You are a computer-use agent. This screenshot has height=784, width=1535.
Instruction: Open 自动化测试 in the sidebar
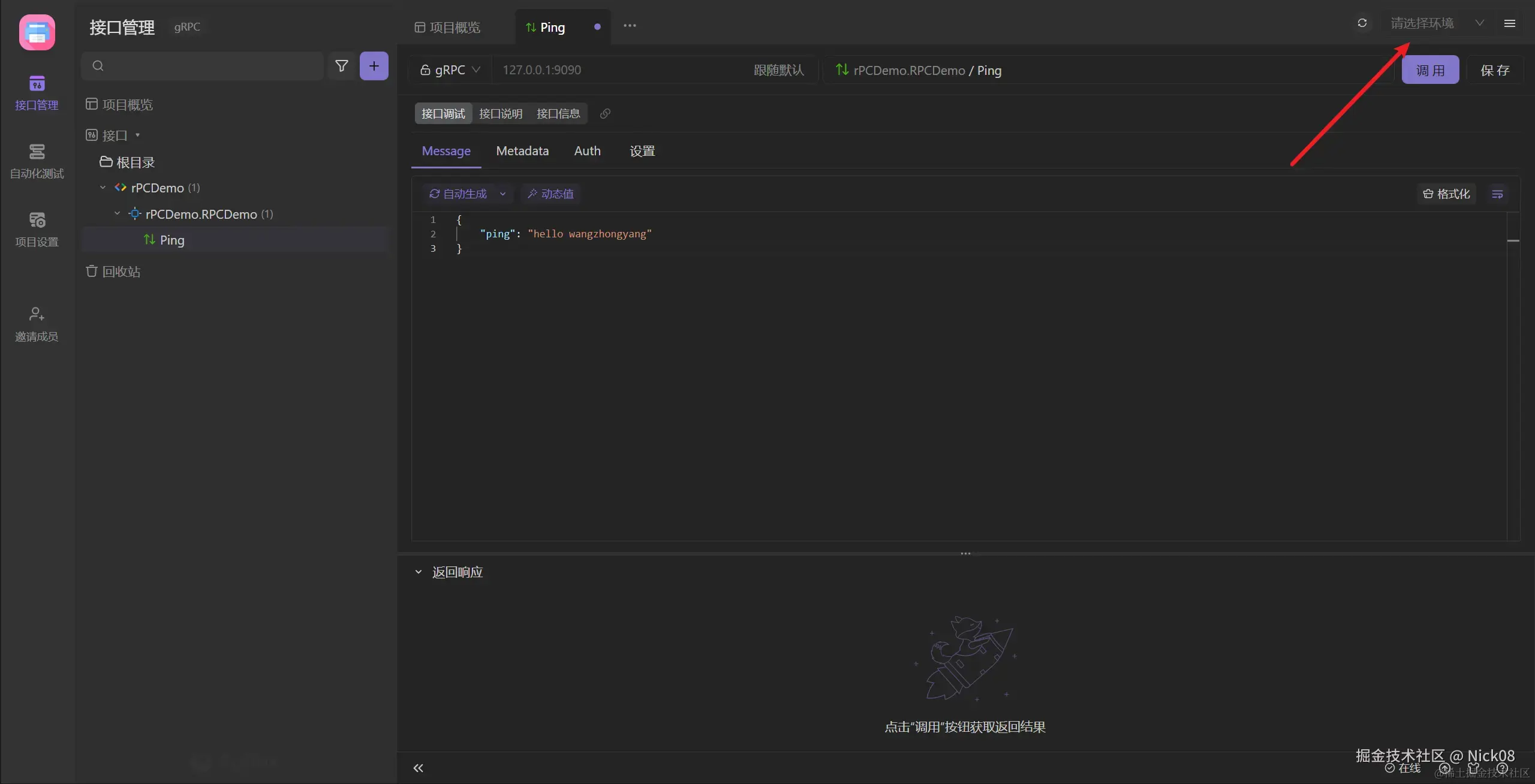[x=37, y=161]
